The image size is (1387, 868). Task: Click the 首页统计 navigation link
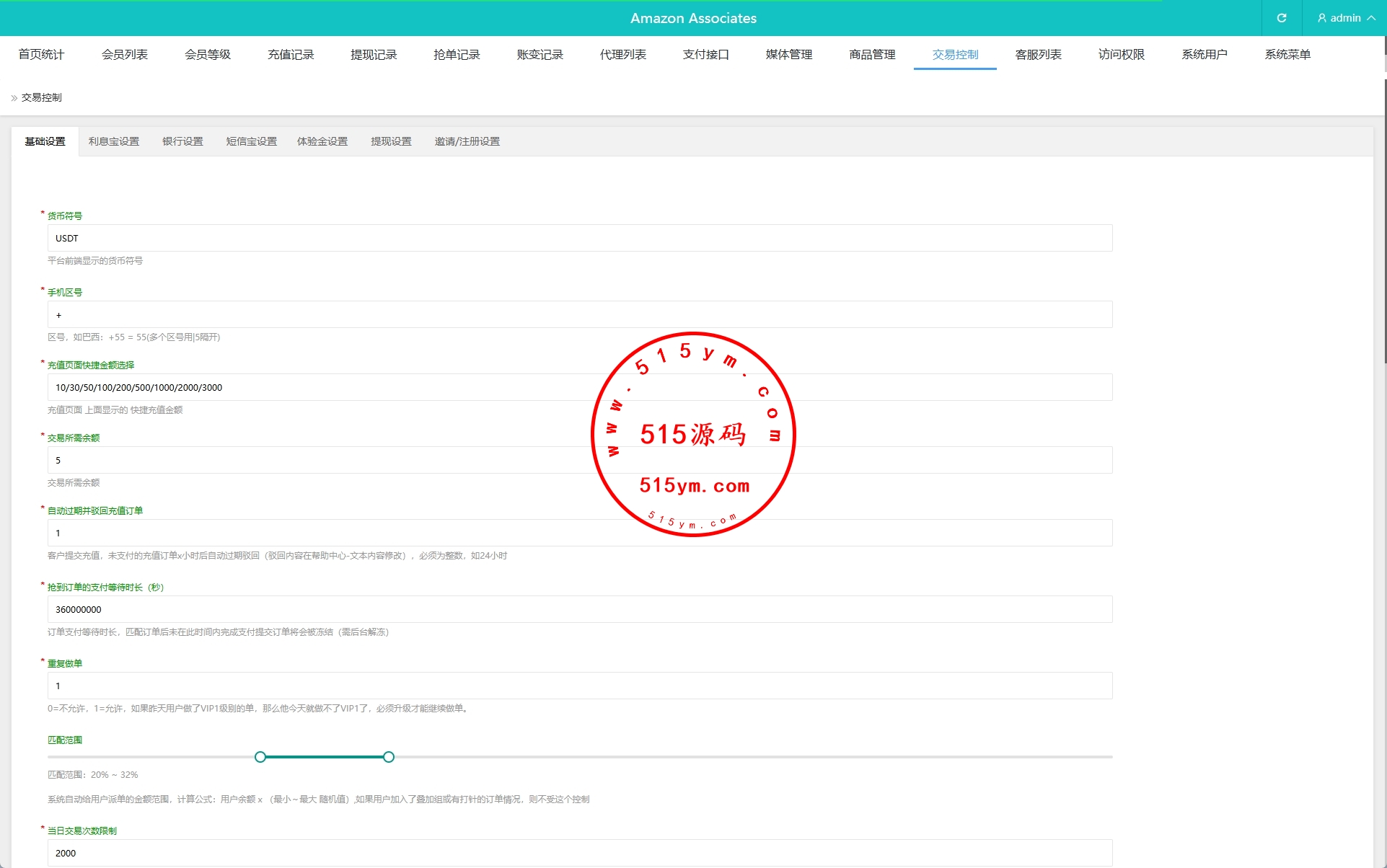41,55
